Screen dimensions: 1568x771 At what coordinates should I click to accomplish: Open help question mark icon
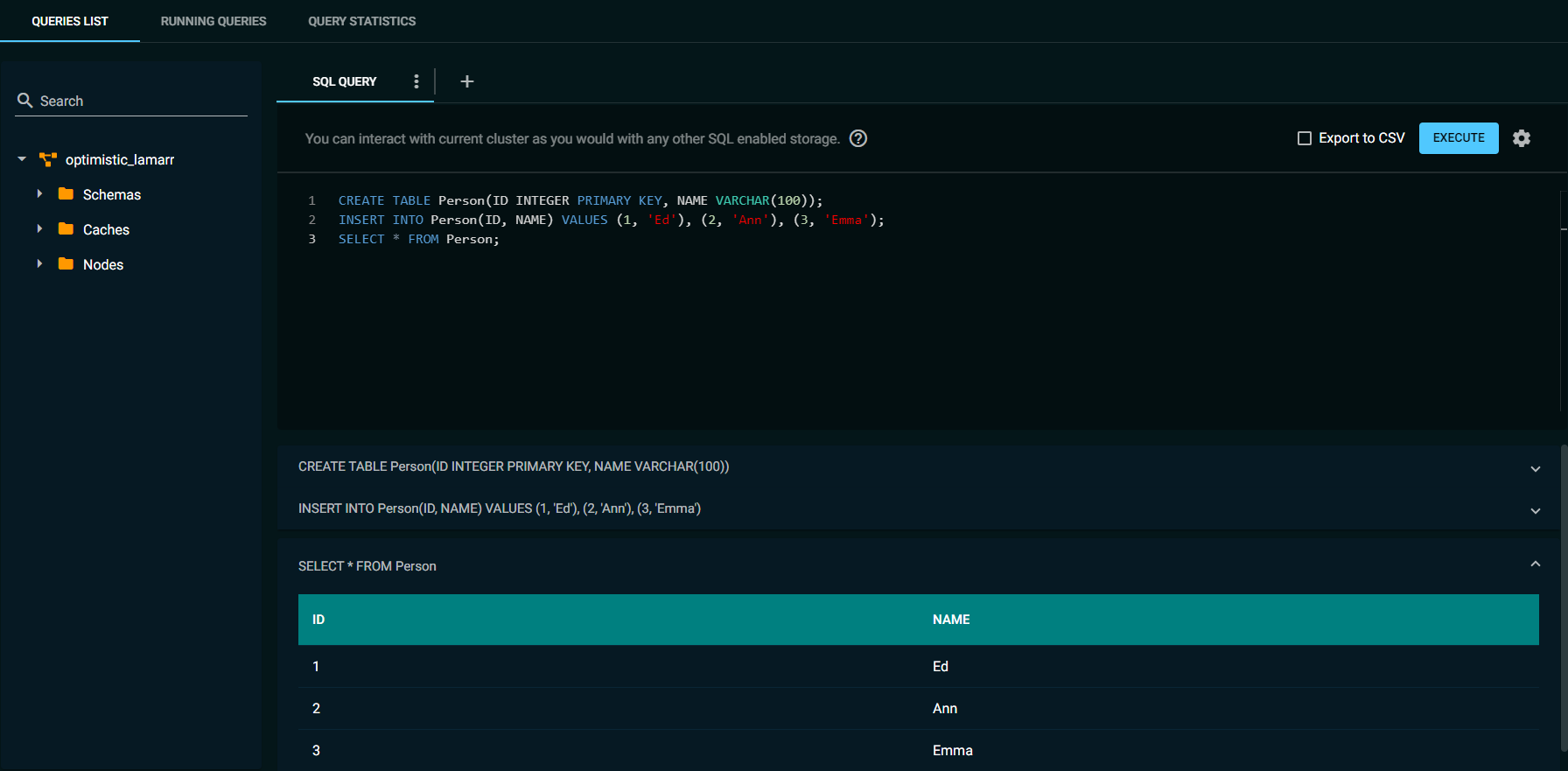(x=858, y=138)
